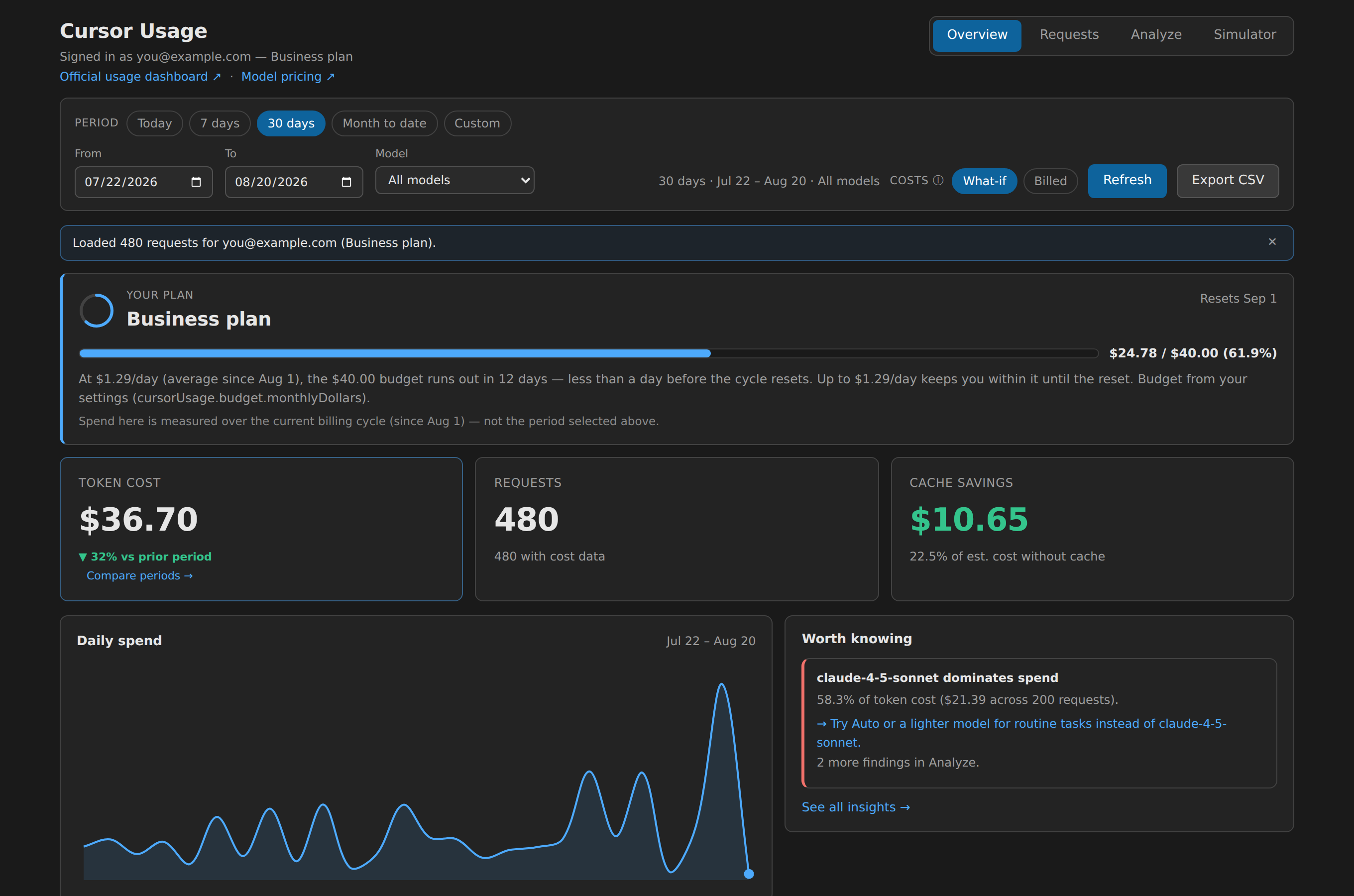Open the Model pricing link

tap(288, 77)
